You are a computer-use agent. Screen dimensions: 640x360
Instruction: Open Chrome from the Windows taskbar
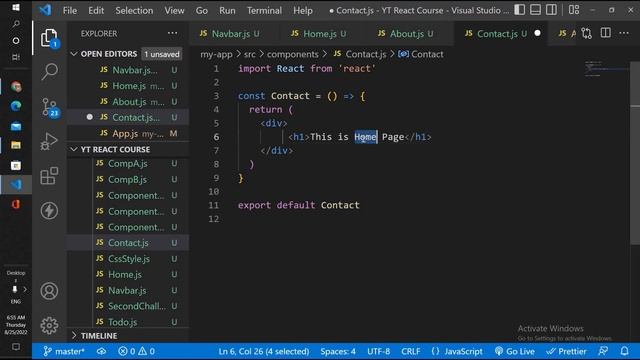(16, 87)
